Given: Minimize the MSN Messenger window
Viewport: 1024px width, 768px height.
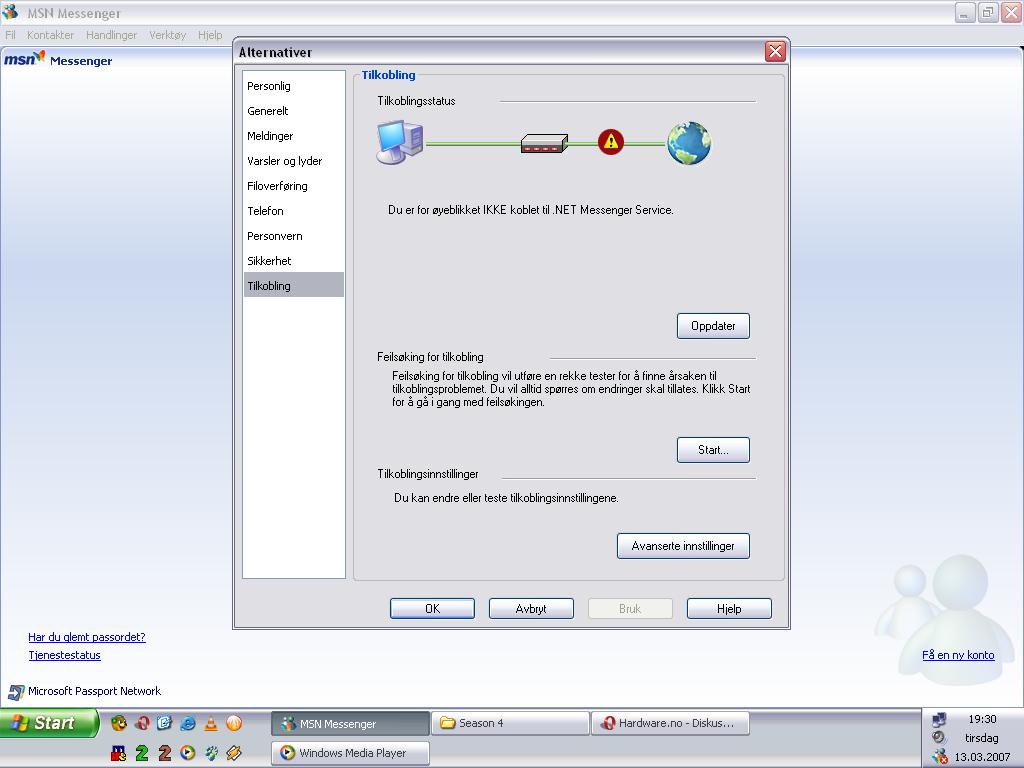Looking at the screenshot, I should pos(965,12).
